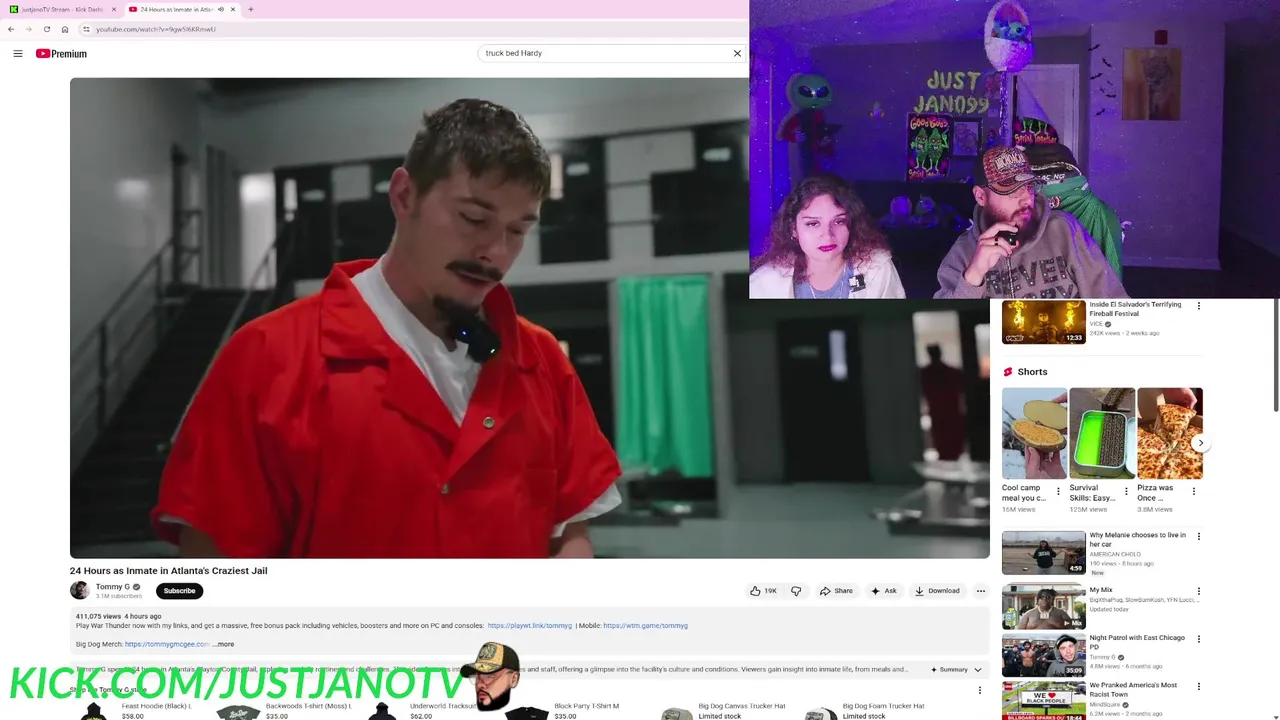Reload the page with the refresh icon
Screen dimensions: 1280x720
click(x=46, y=29)
